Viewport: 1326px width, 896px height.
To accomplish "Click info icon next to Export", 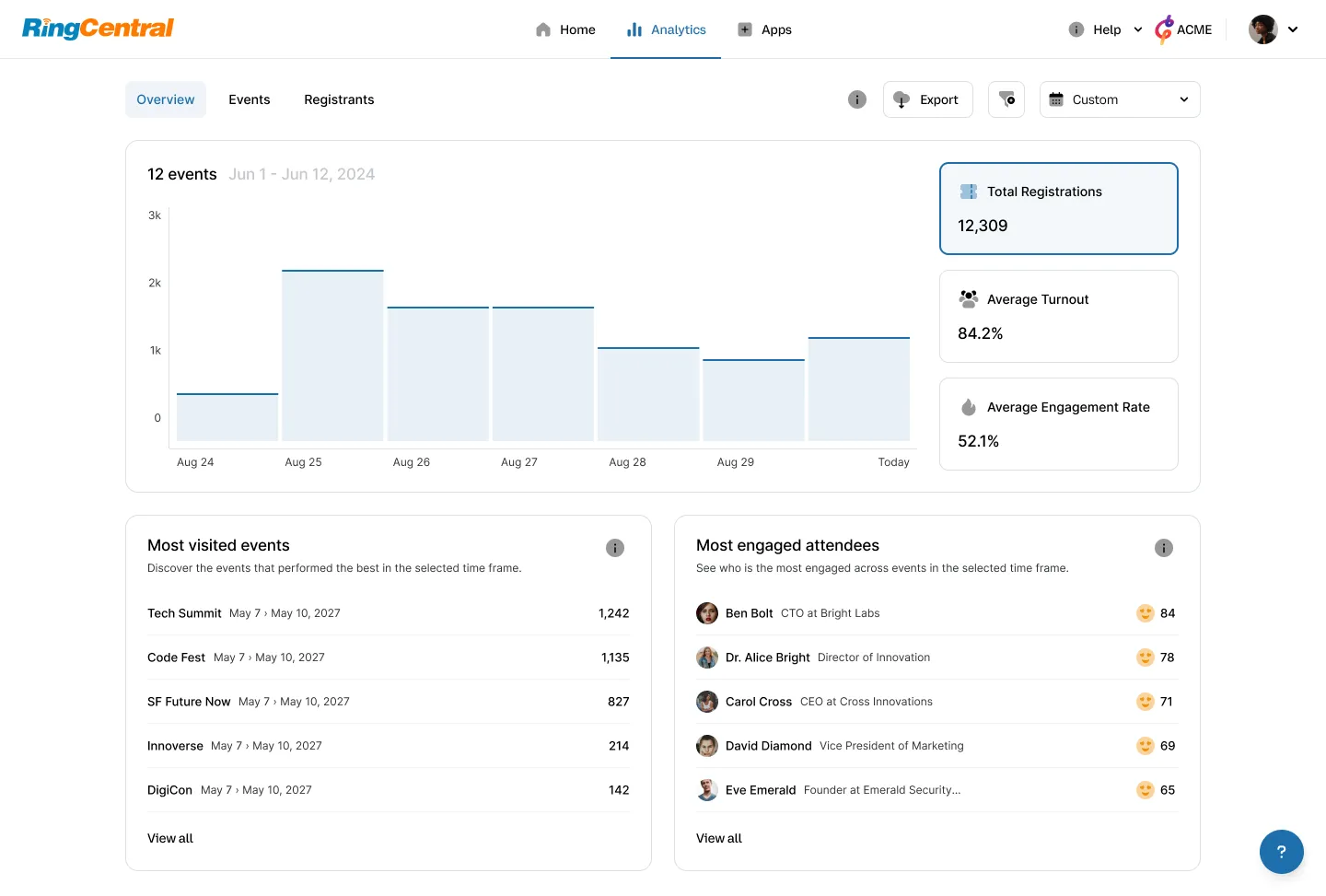I will 857,99.
